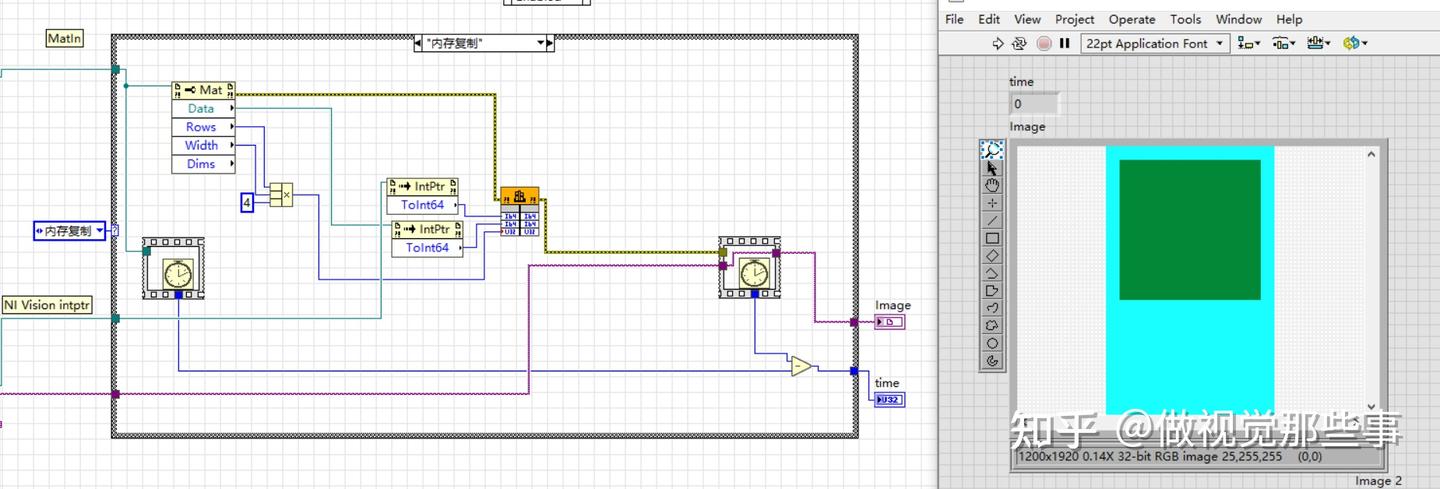Select the Selection pointer tool in the image palette
This screenshot has height=489, width=1440.
(x=992, y=168)
